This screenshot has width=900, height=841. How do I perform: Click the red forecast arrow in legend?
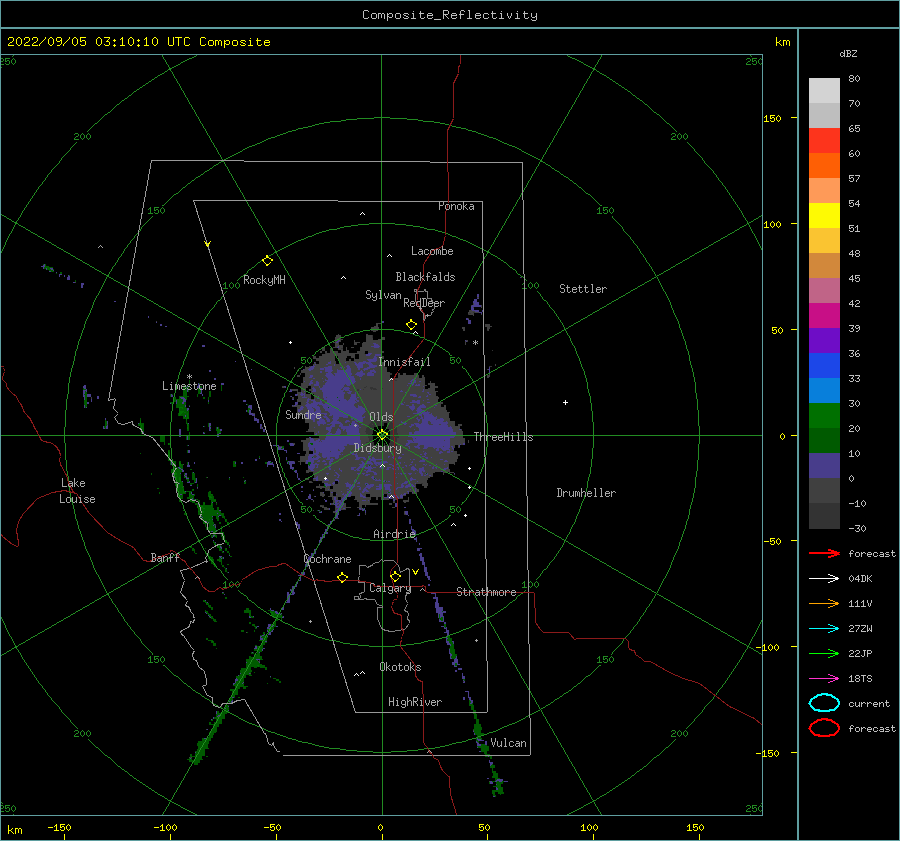tap(824, 553)
